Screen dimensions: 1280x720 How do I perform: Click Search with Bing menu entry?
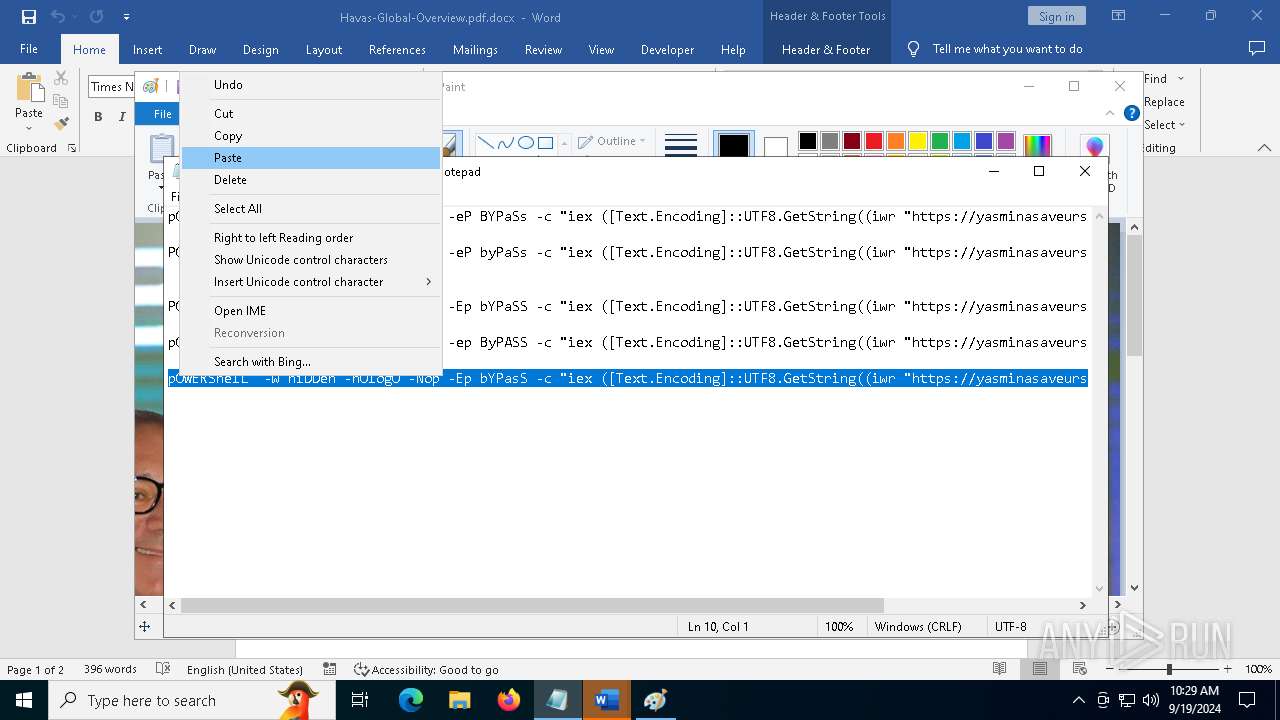coord(311,362)
